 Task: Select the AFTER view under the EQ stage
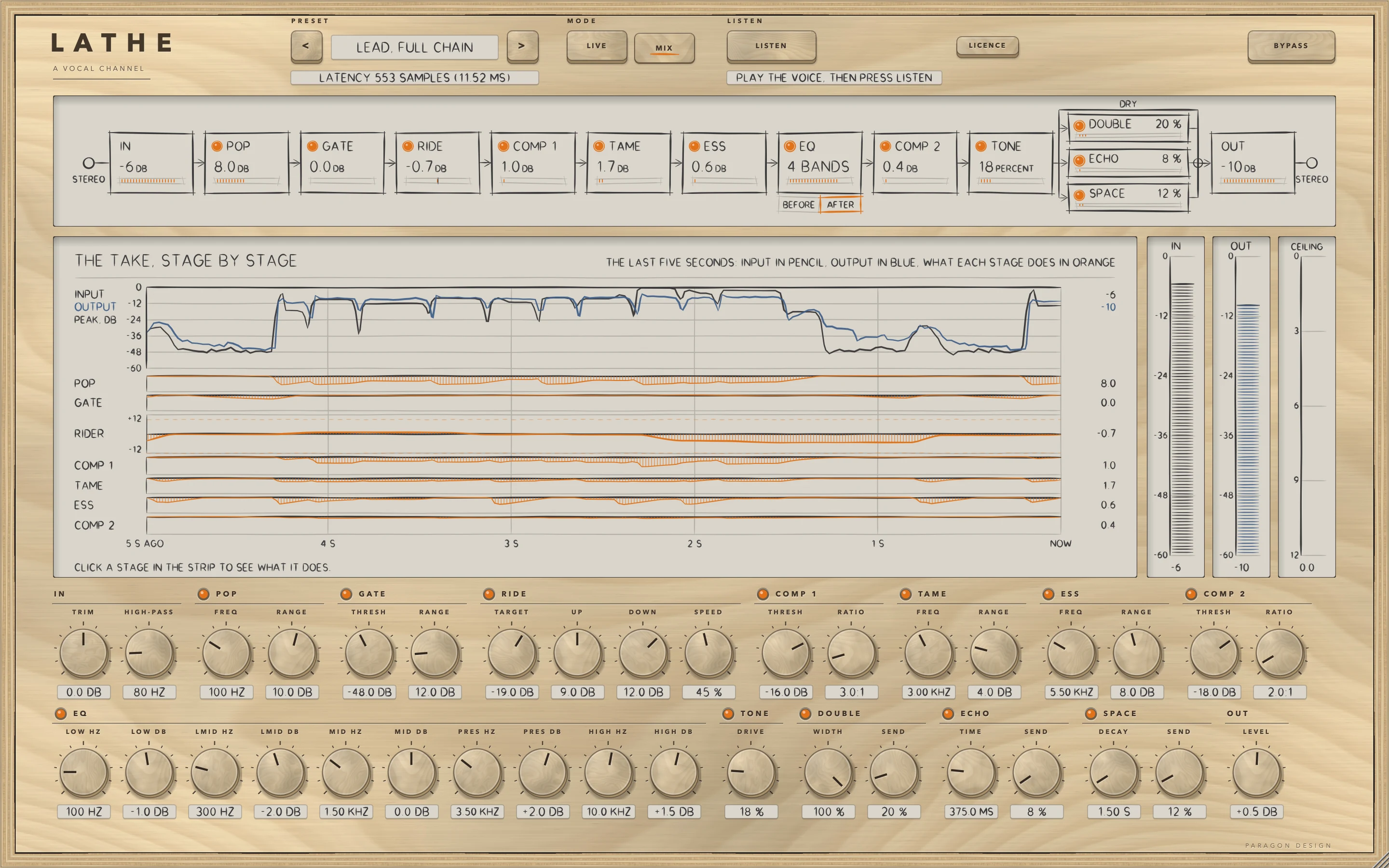[840, 204]
